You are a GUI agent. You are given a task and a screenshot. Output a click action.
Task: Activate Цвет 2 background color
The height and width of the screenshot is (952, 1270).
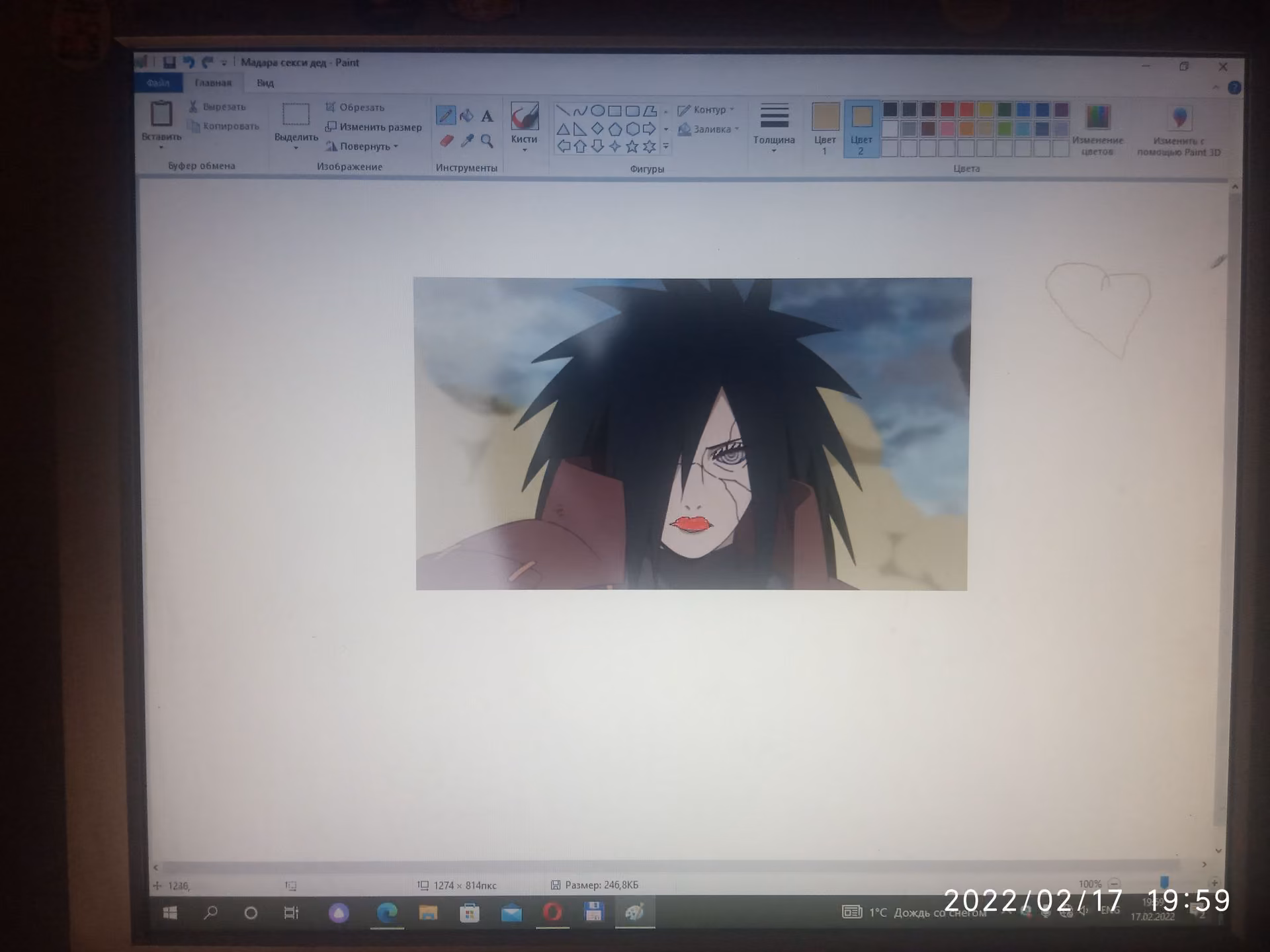click(861, 129)
